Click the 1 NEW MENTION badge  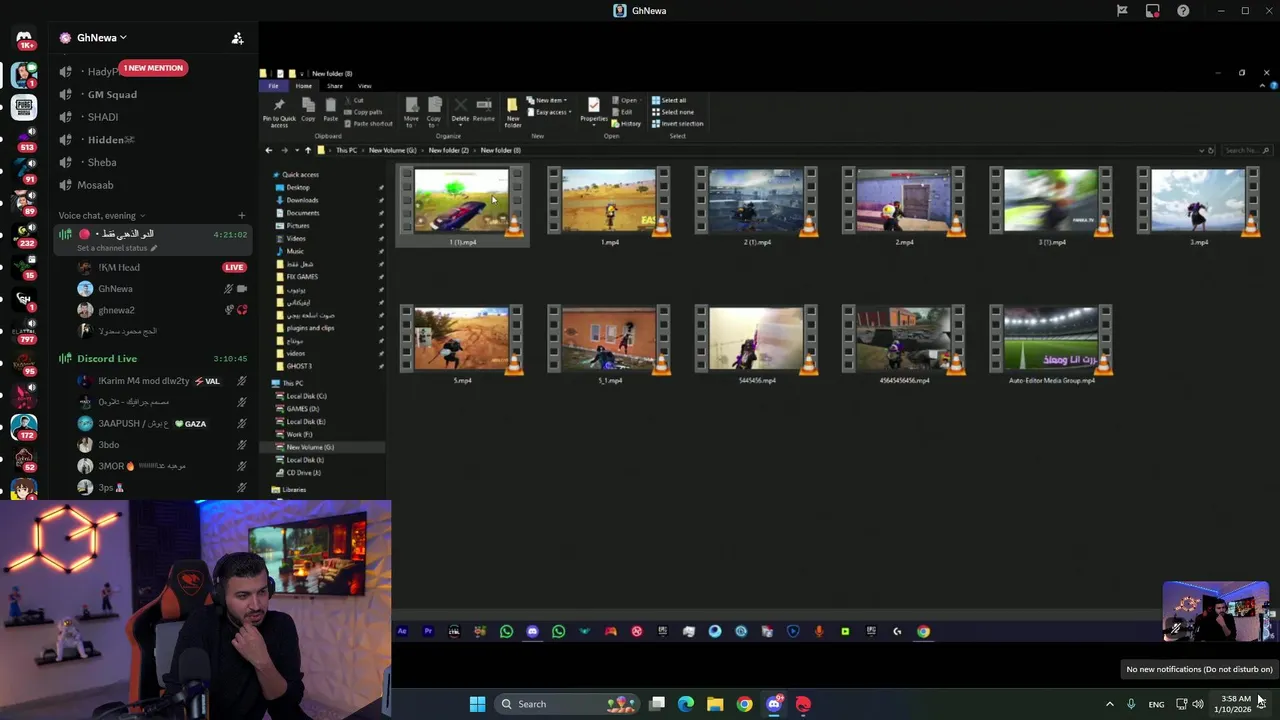tap(153, 68)
